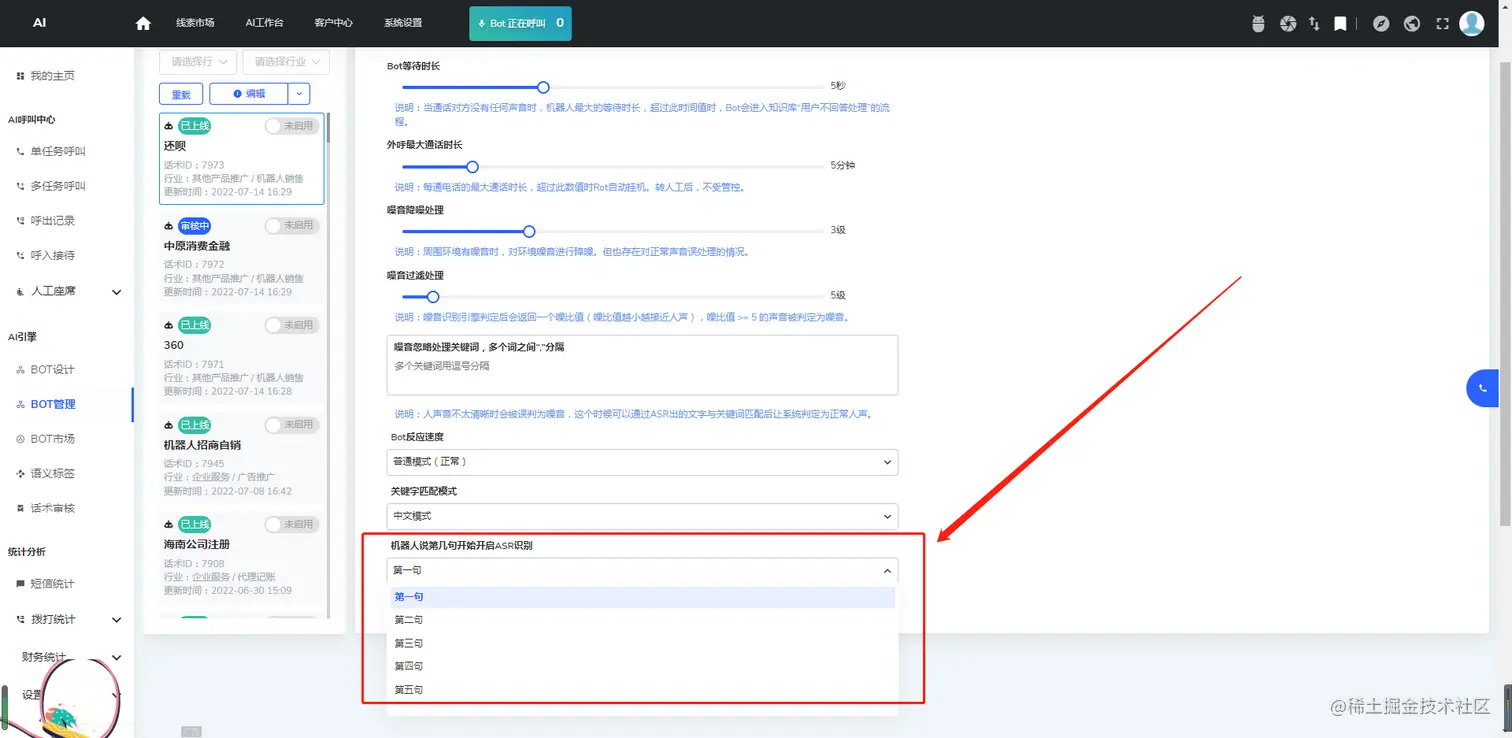Select the 中原消费金融 bot card title
The height and width of the screenshot is (738, 1512).
click(x=197, y=246)
